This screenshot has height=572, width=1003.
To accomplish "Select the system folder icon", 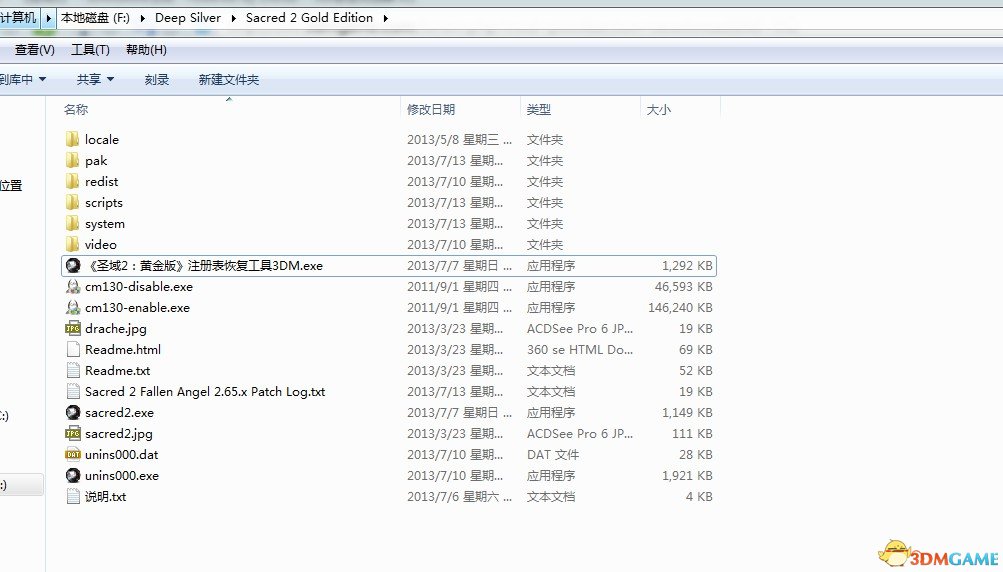I will tap(73, 224).
